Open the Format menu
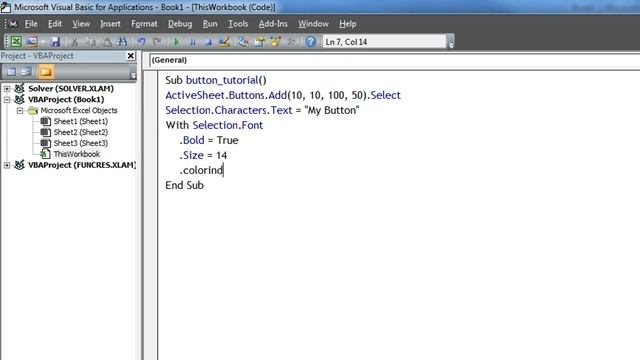Viewport: 640px width, 360px height. tap(144, 24)
